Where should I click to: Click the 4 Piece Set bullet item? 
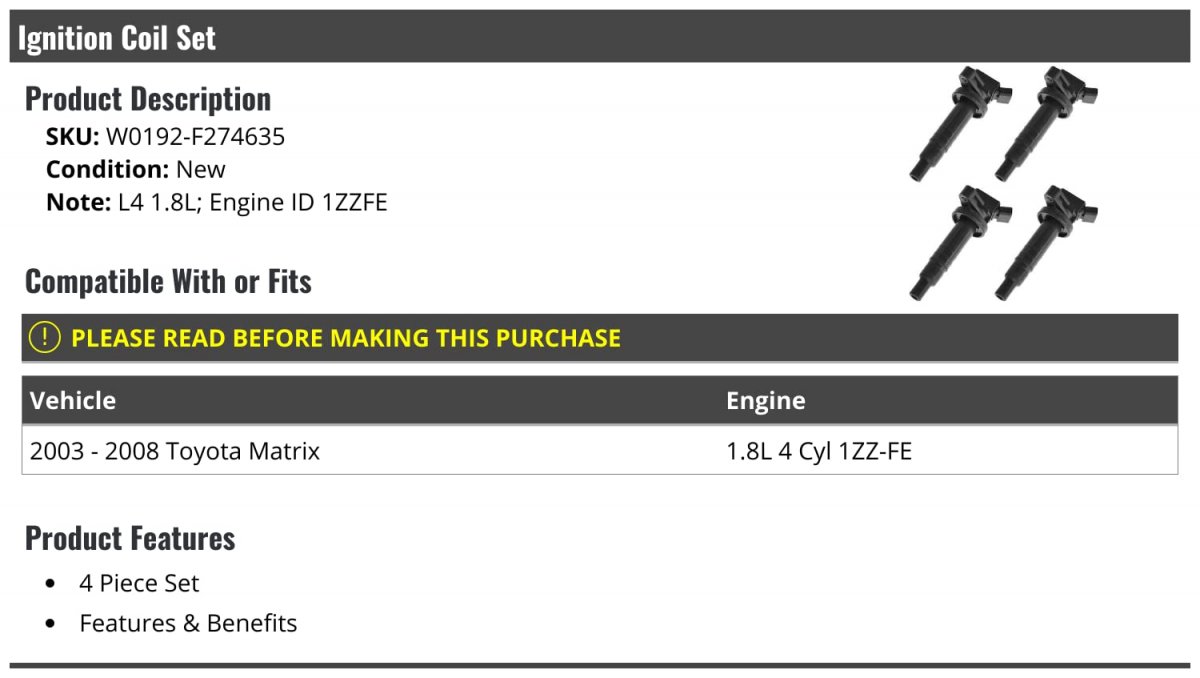click(x=139, y=583)
